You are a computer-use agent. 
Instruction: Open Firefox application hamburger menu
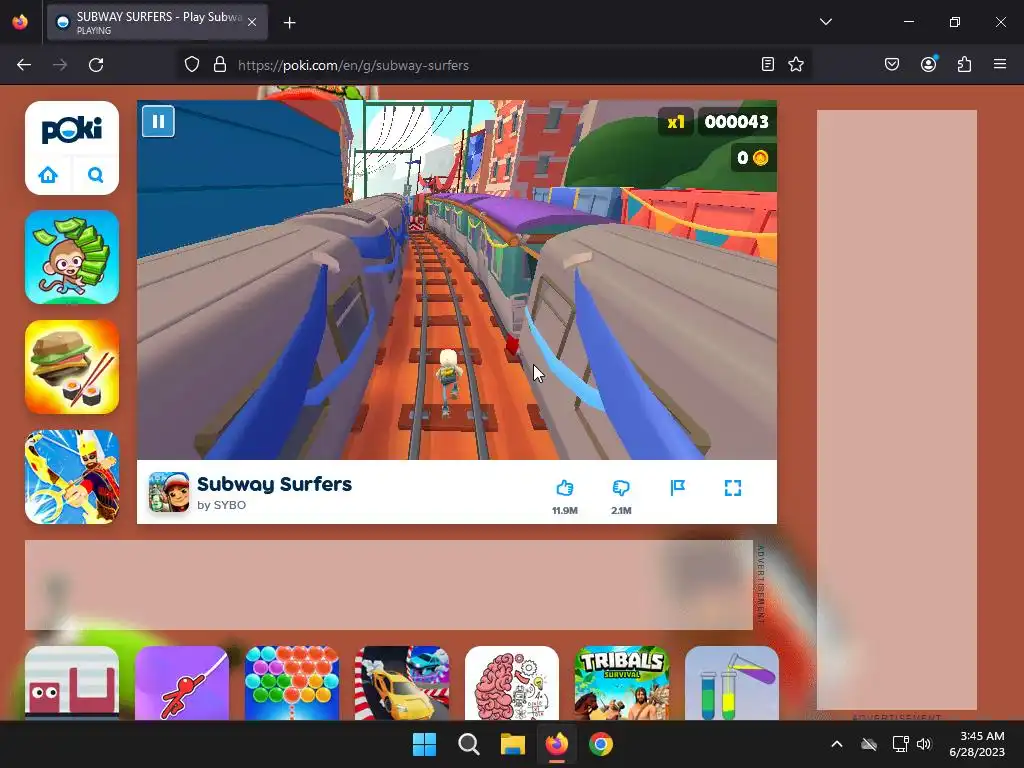(1000, 64)
